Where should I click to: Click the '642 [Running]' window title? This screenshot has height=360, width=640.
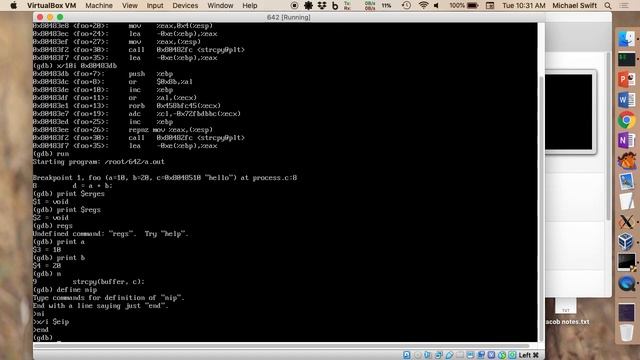(x=288, y=17)
